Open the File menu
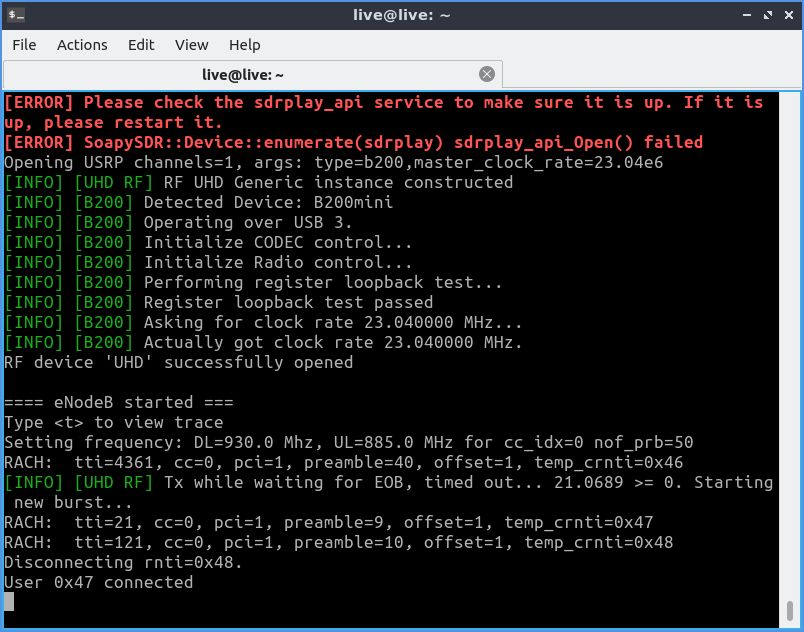Viewport: 804px width, 632px height. click(24, 45)
